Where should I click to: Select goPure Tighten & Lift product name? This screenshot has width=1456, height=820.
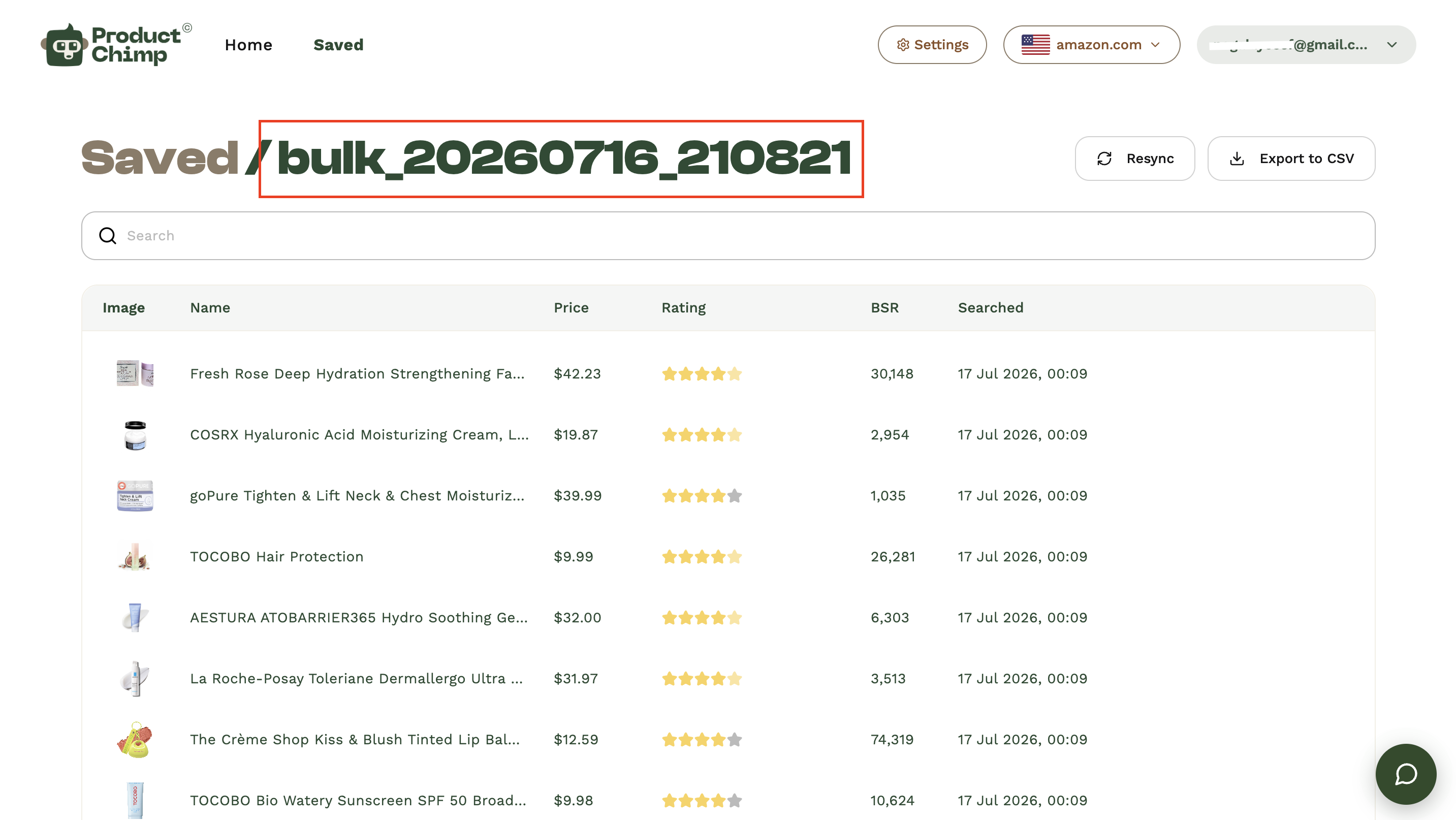[x=357, y=496]
